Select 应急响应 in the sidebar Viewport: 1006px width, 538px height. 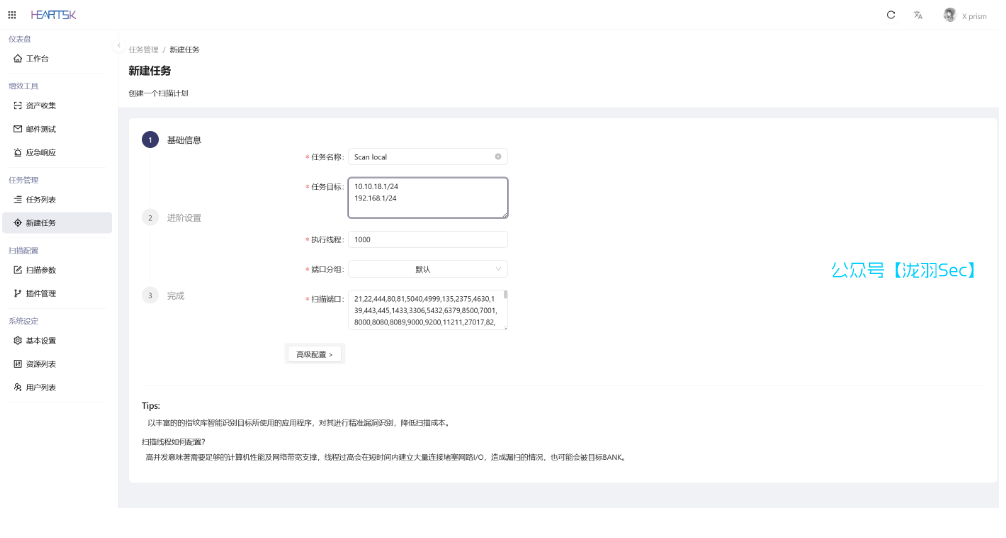[x=41, y=152]
